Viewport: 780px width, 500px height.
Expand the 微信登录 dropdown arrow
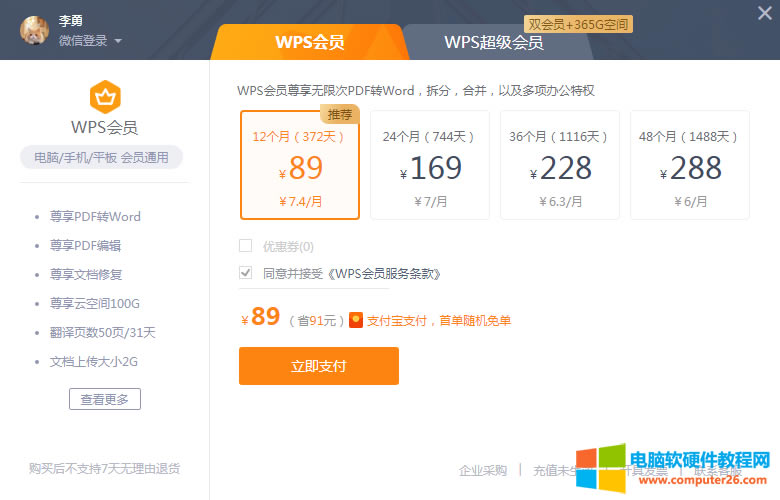click(118, 42)
